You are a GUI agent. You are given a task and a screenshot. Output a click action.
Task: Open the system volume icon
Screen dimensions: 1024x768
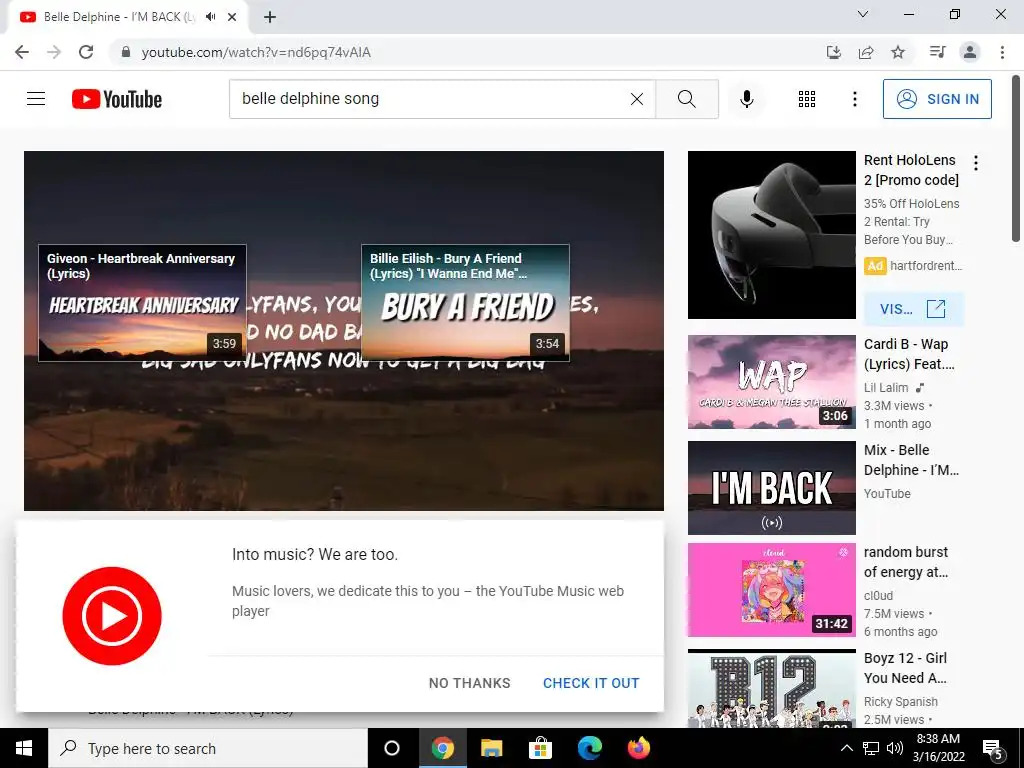coord(895,748)
